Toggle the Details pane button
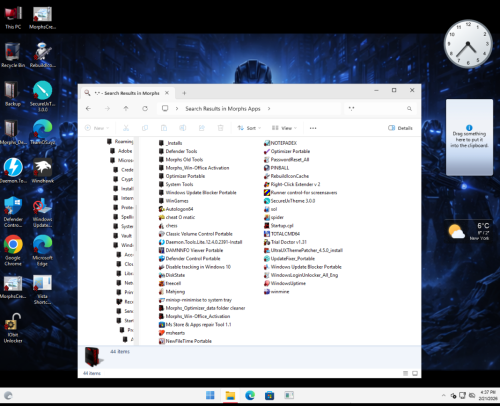The height and width of the screenshot is (406, 500). [400, 128]
